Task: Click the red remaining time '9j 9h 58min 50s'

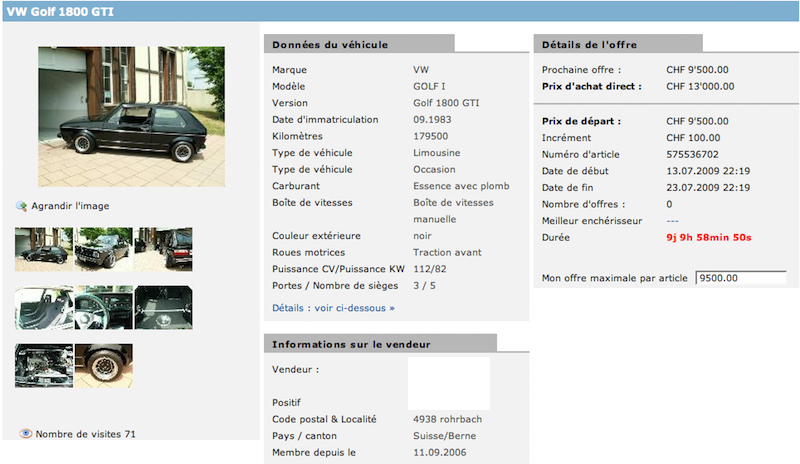Action: click(x=709, y=237)
